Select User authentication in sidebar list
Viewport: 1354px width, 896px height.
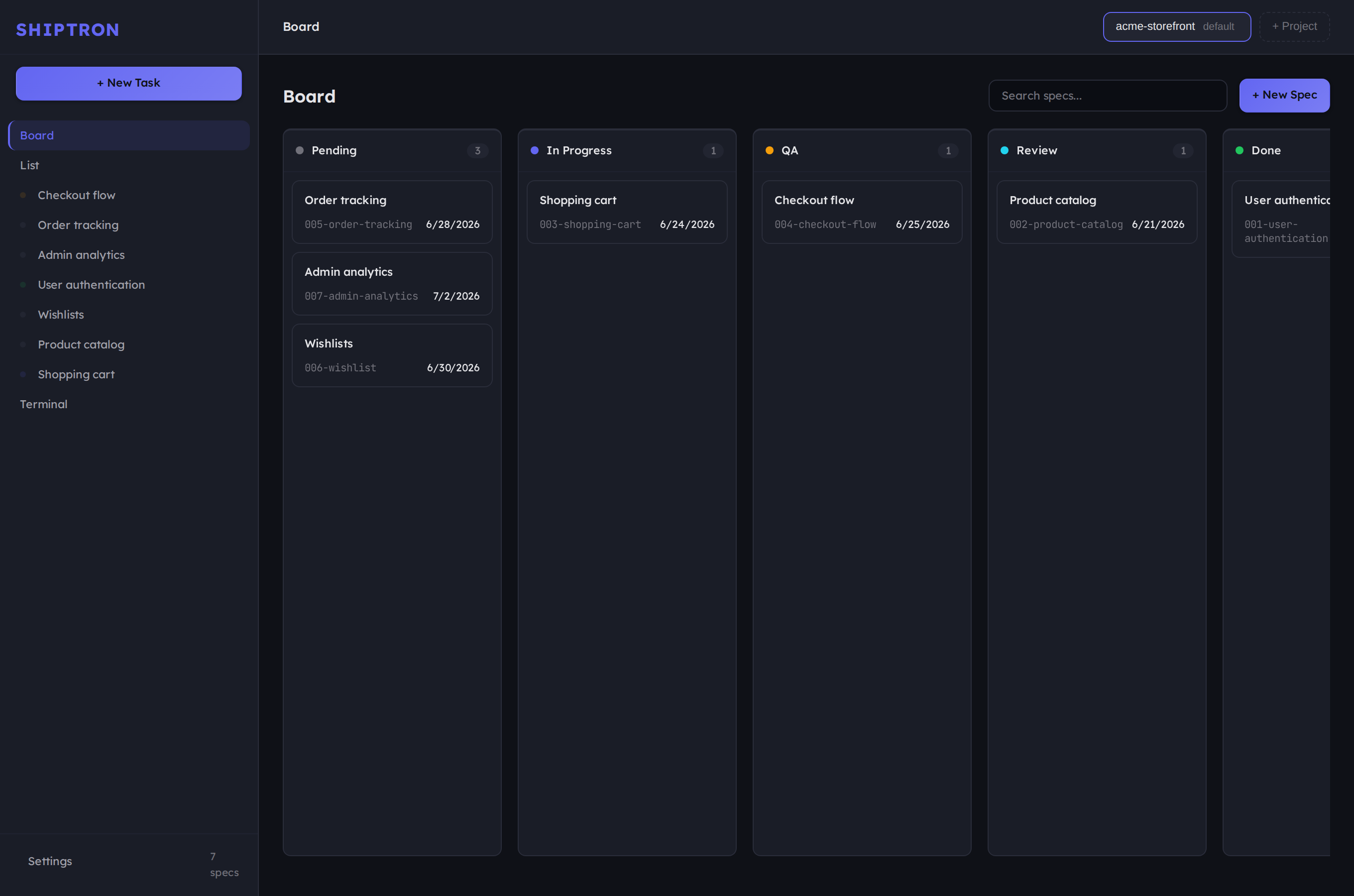coord(129,285)
